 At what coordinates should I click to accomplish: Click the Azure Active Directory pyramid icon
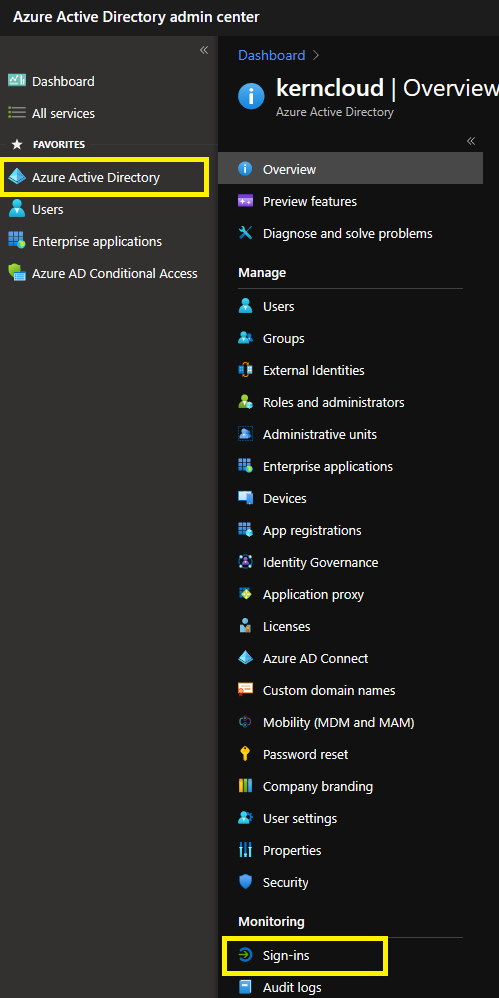click(x=17, y=177)
